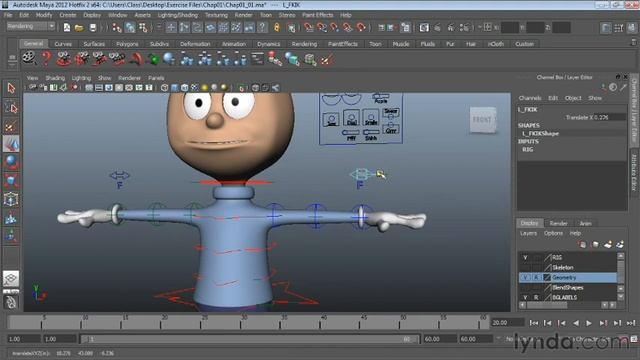Open Layers menu in Layer Editor
The height and width of the screenshot is (360, 640).
[529, 233]
